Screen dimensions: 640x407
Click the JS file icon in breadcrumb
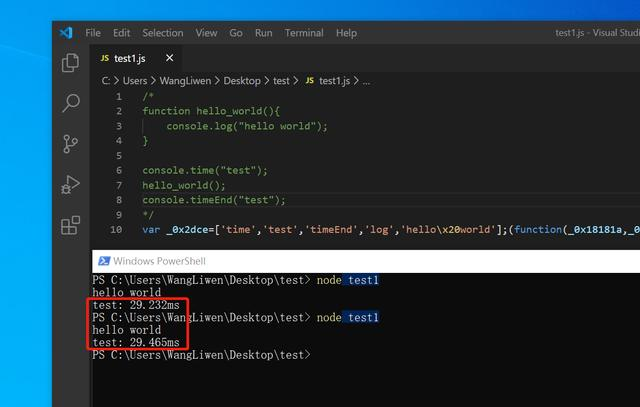point(310,80)
